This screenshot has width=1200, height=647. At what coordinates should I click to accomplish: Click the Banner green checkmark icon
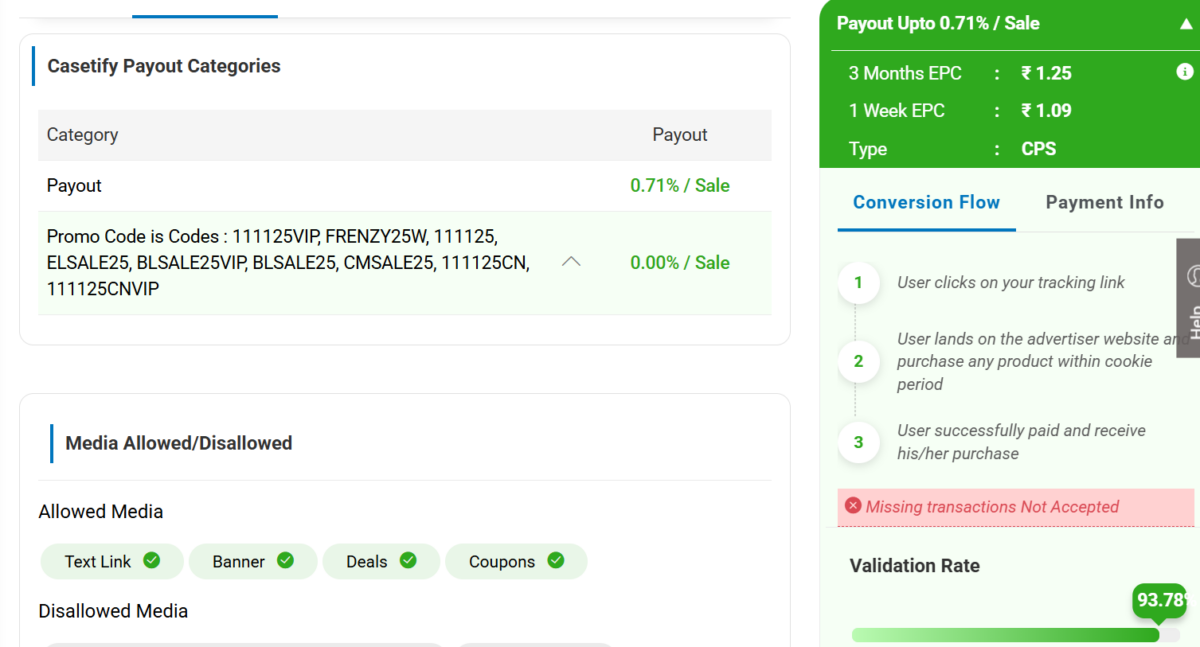click(x=285, y=561)
